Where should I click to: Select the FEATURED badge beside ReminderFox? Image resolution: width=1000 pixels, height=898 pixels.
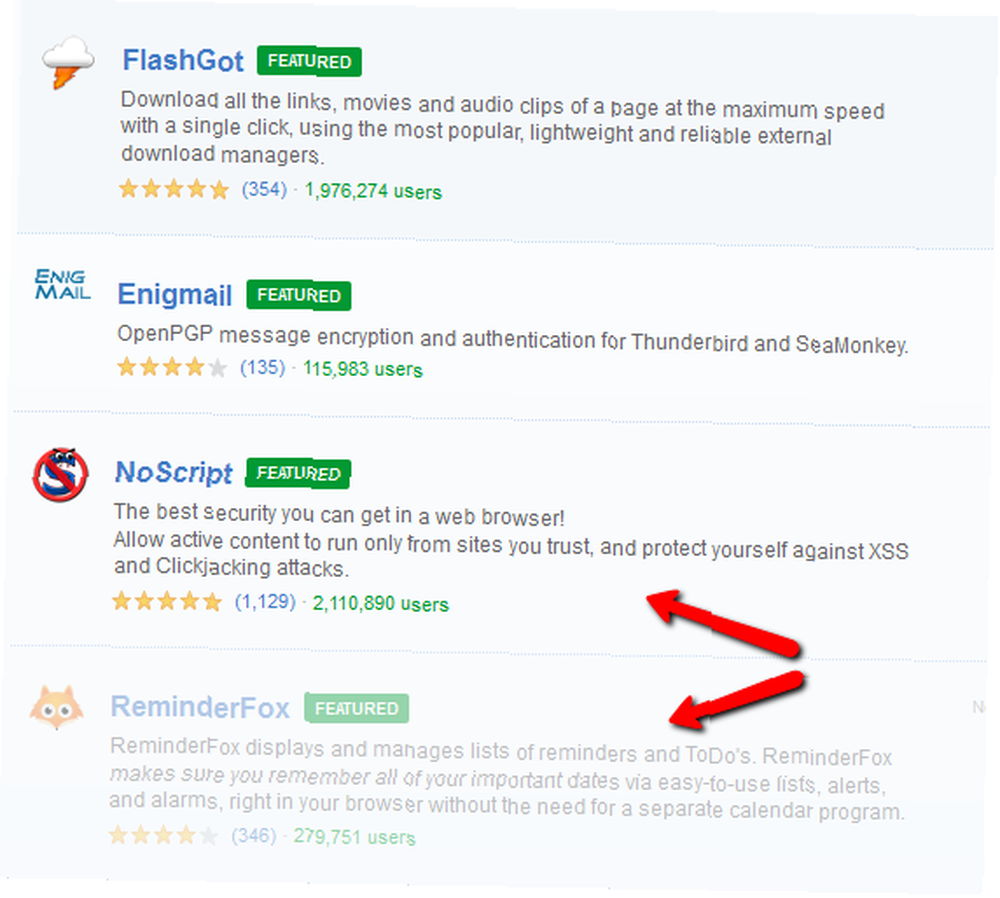(x=357, y=708)
